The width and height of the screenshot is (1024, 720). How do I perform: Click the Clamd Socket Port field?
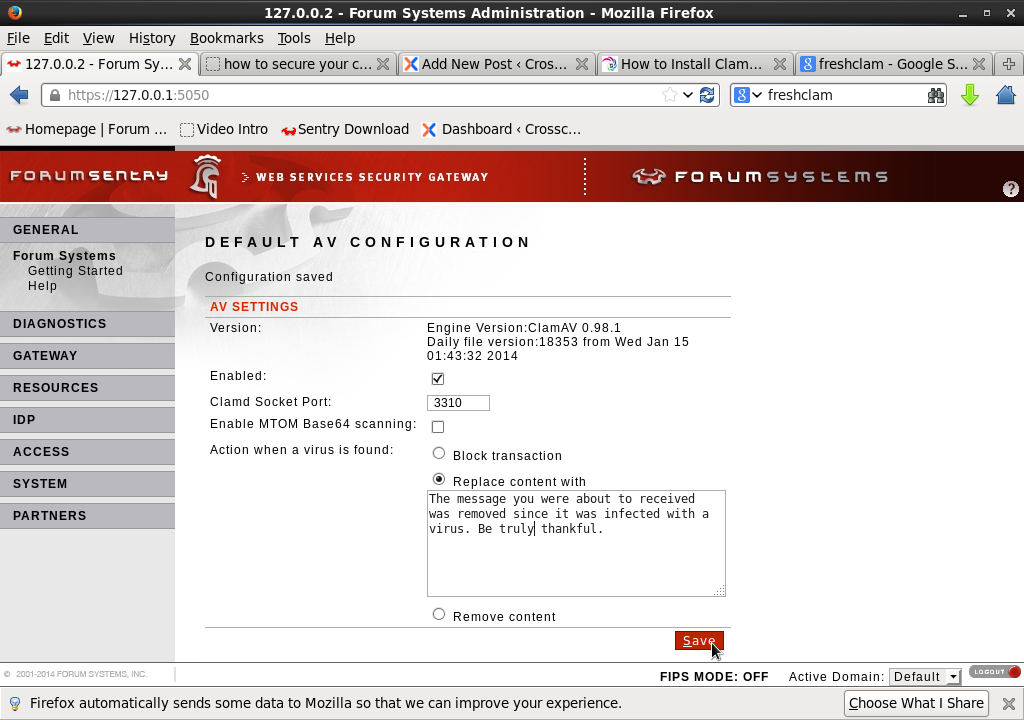pyautogui.click(x=458, y=402)
